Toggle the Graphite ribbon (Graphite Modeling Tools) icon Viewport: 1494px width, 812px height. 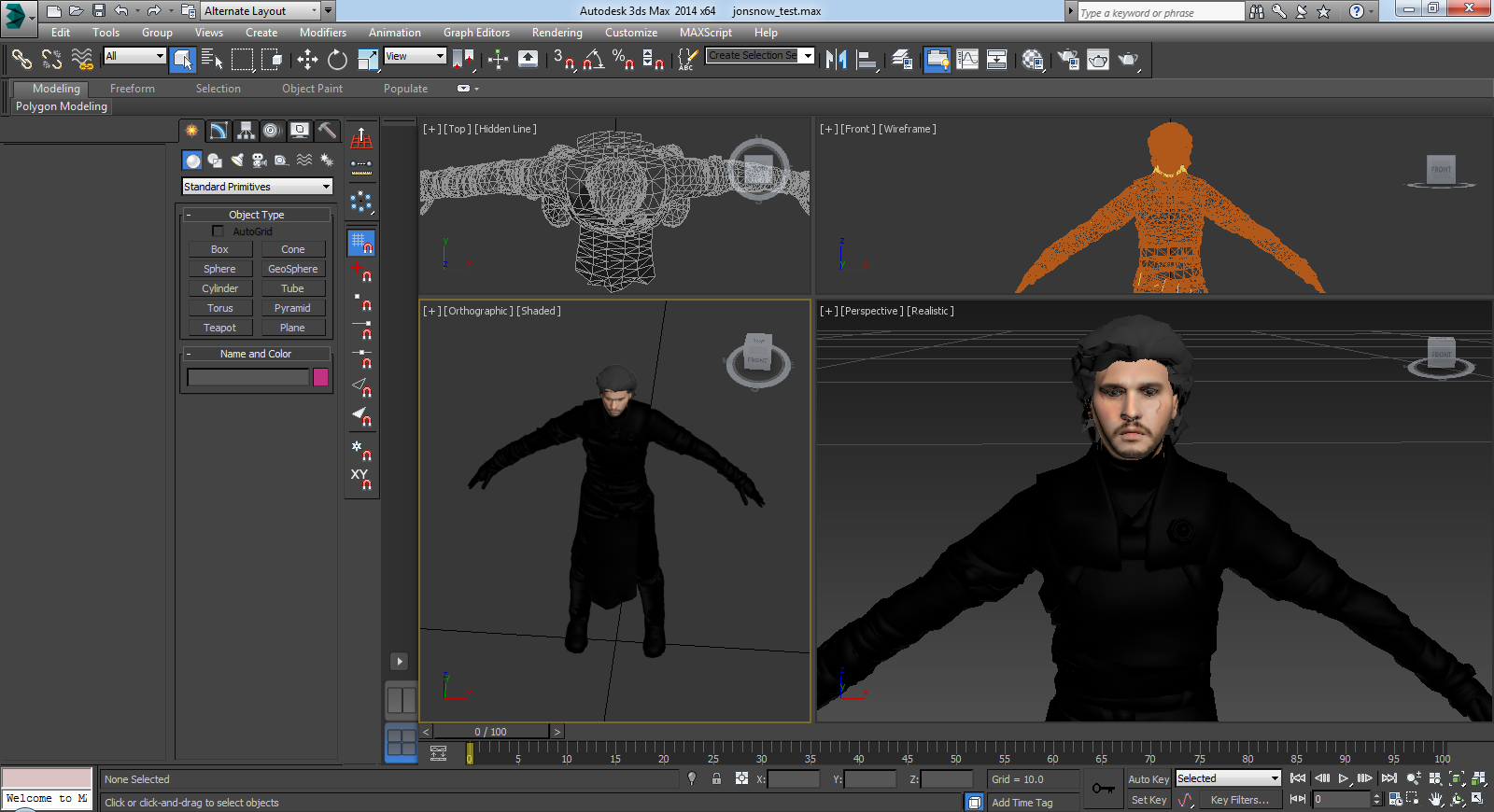(937, 60)
